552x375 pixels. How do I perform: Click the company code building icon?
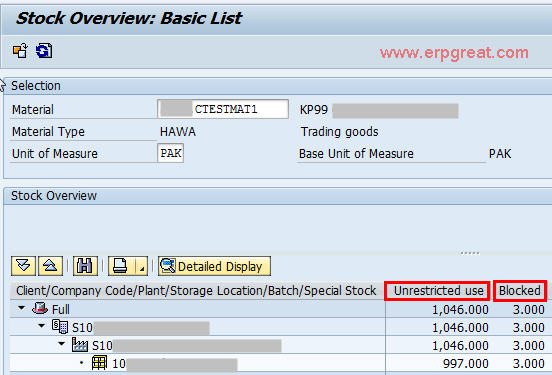[60, 326]
